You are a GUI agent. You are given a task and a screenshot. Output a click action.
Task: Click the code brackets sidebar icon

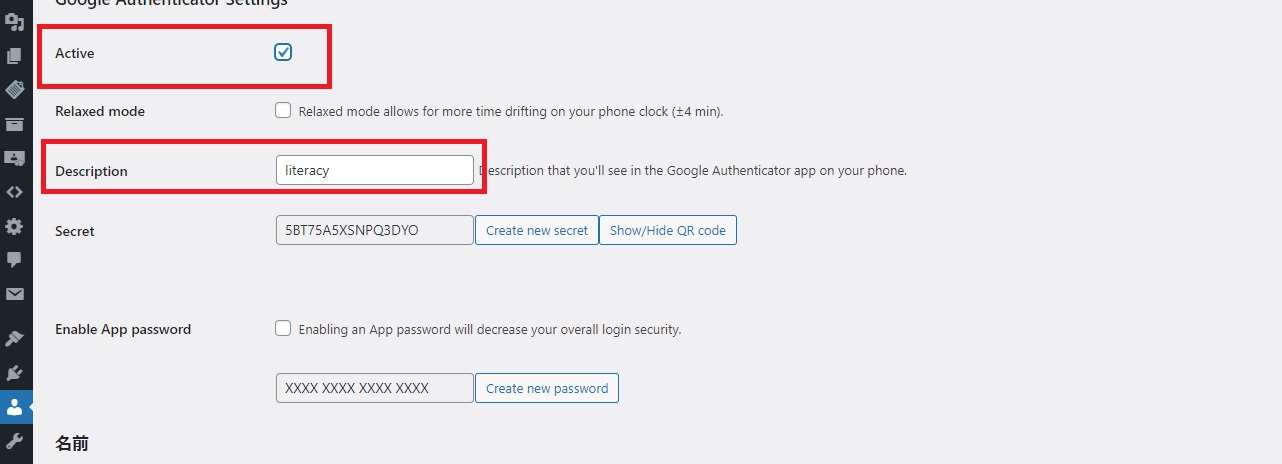(x=14, y=192)
